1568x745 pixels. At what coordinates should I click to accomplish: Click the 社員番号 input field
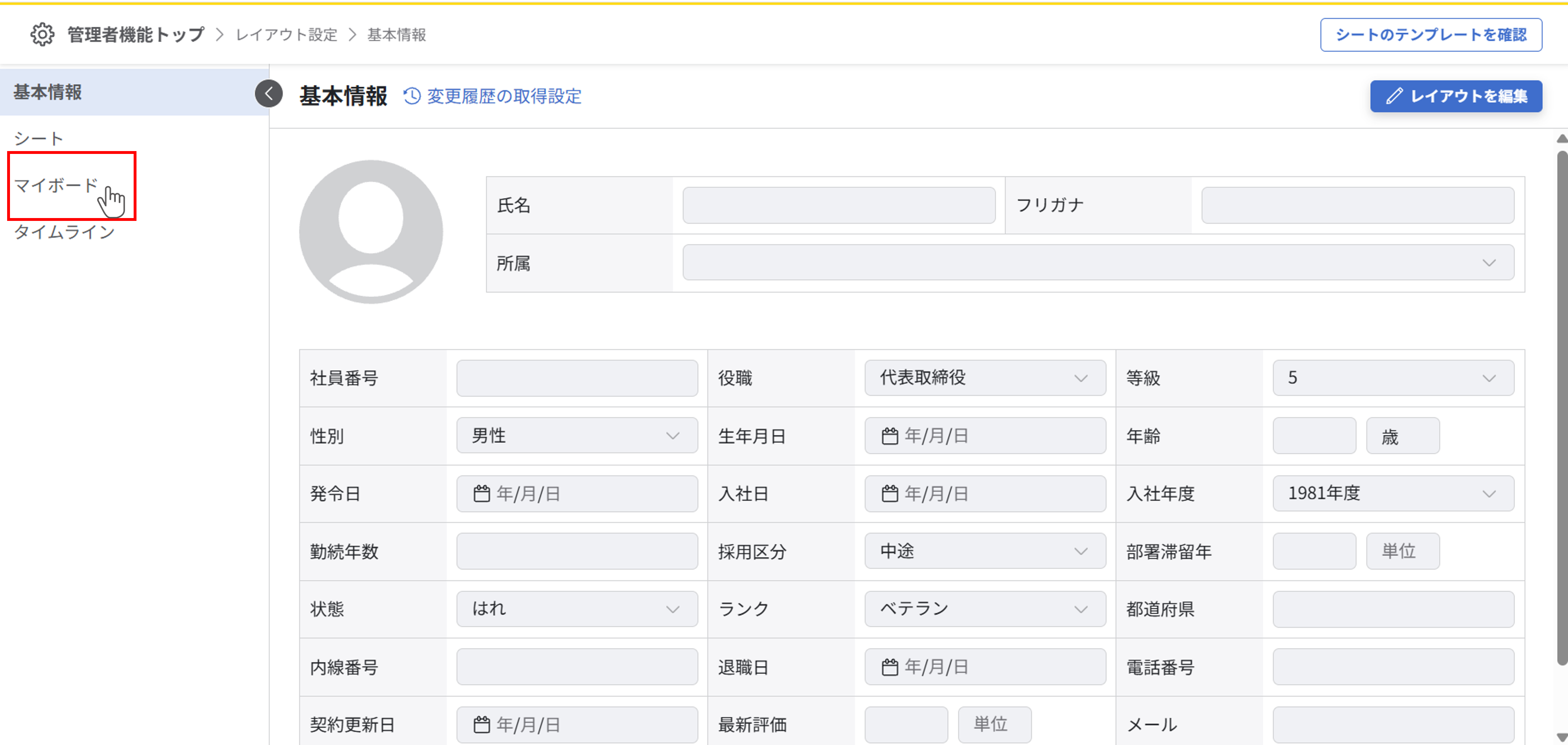click(x=577, y=377)
